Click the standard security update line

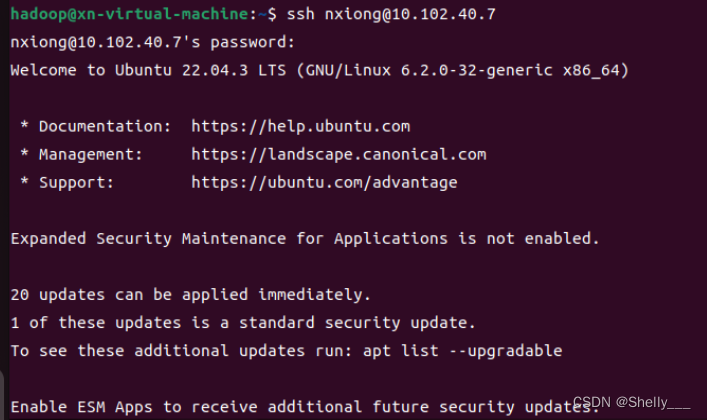[243, 323]
